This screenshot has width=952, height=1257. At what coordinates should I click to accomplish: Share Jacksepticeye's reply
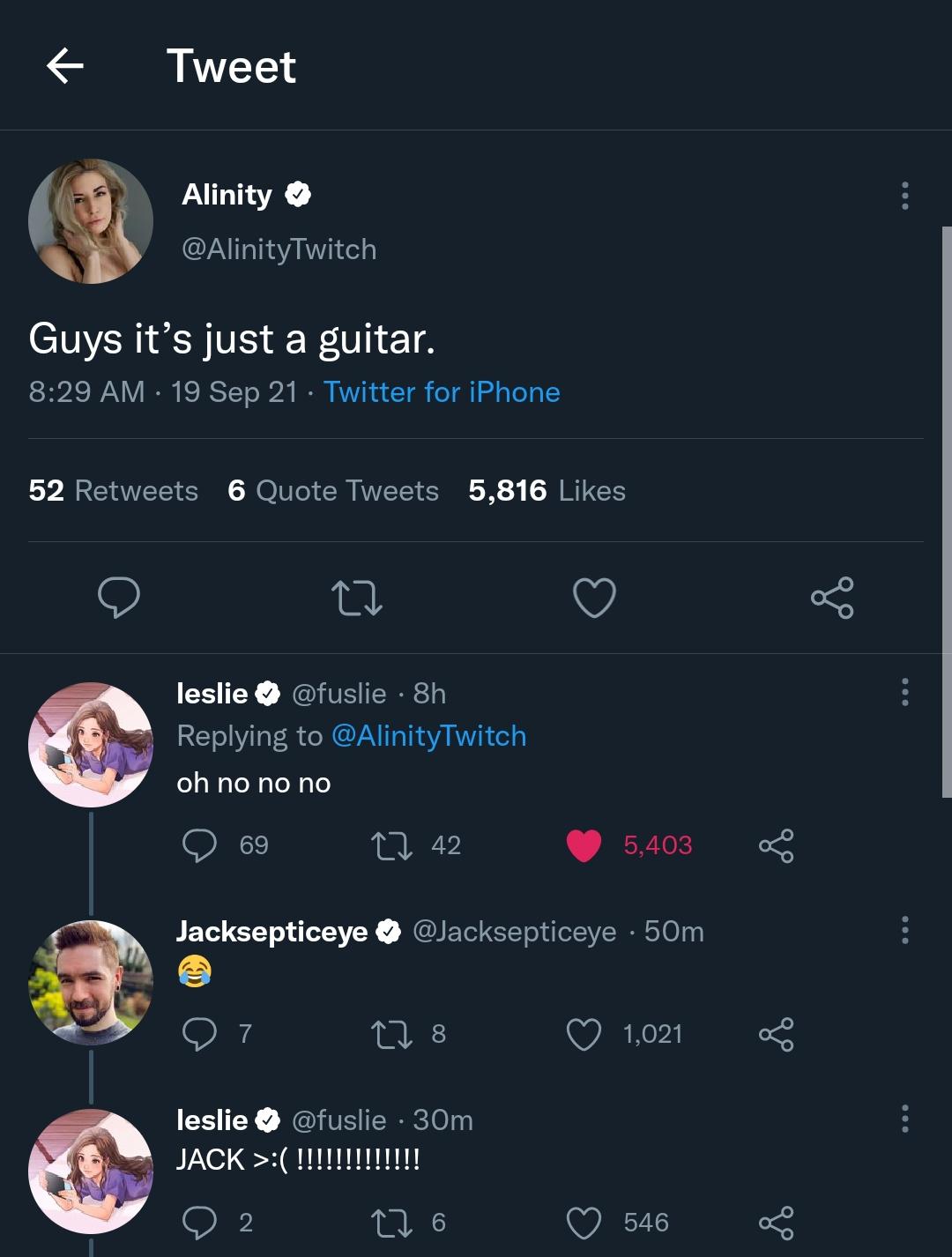tap(776, 1034)
